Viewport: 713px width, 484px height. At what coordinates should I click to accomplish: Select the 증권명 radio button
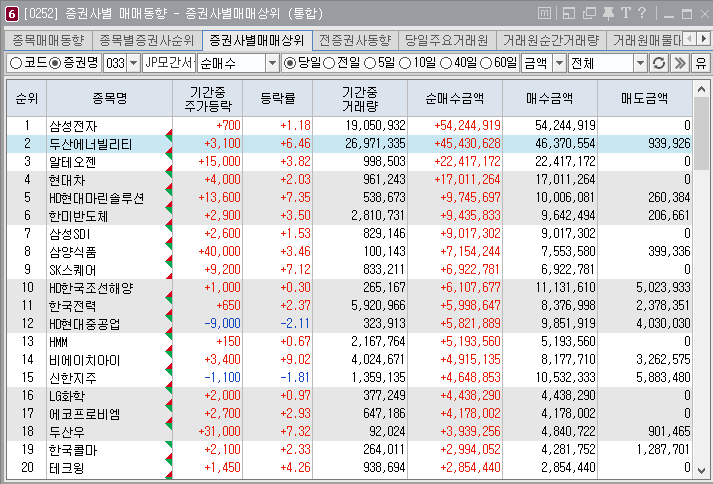[x=55, y=63]
